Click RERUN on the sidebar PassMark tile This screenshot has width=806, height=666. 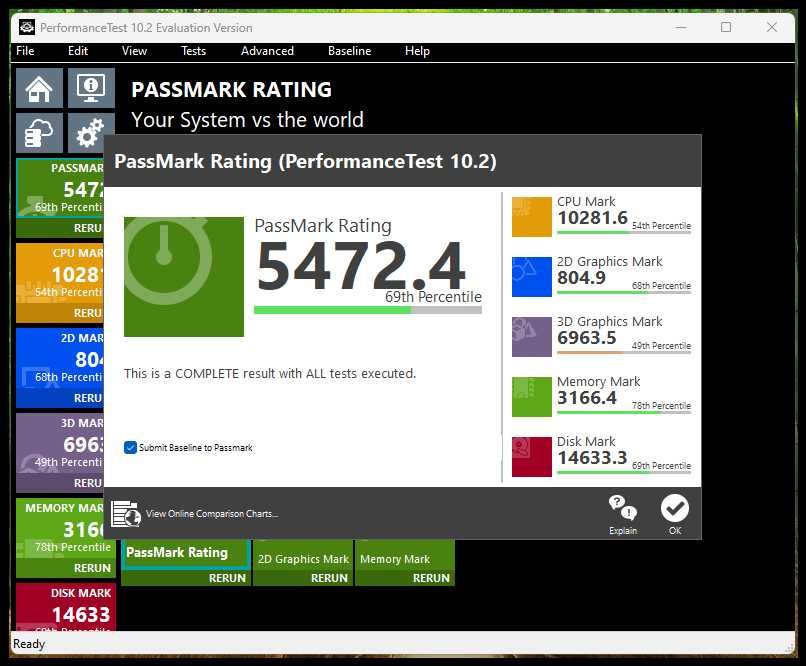(x=88, y=228)
